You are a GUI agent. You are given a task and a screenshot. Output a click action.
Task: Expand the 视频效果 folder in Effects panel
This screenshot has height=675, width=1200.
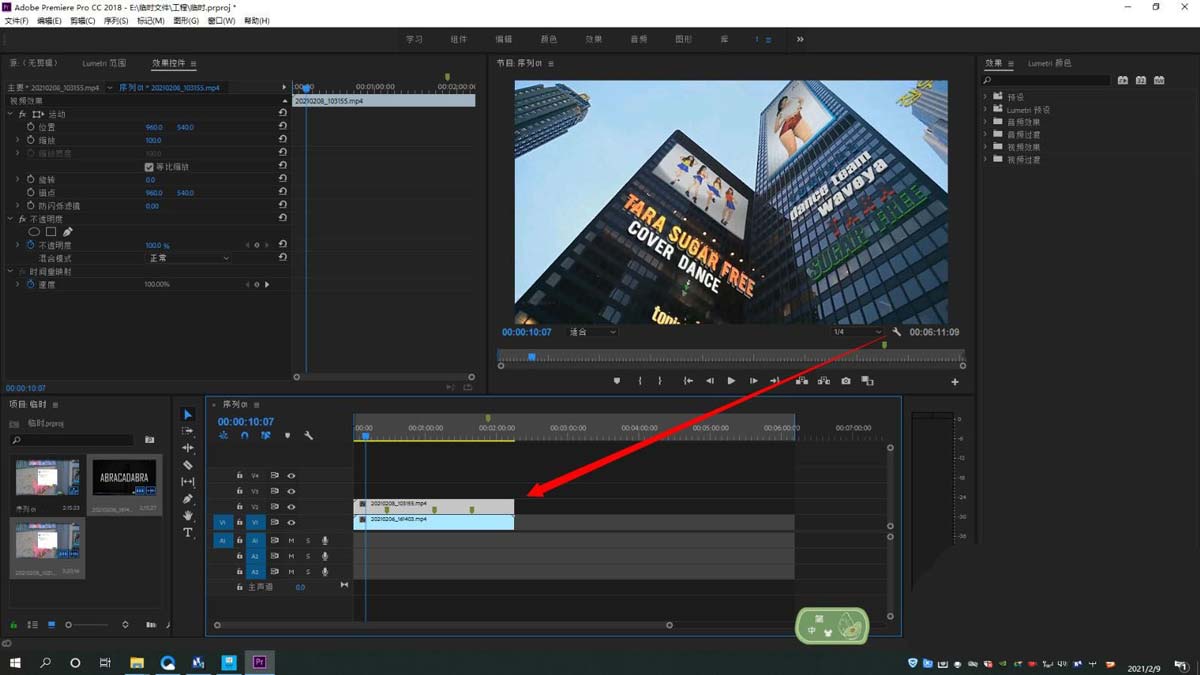986,147
